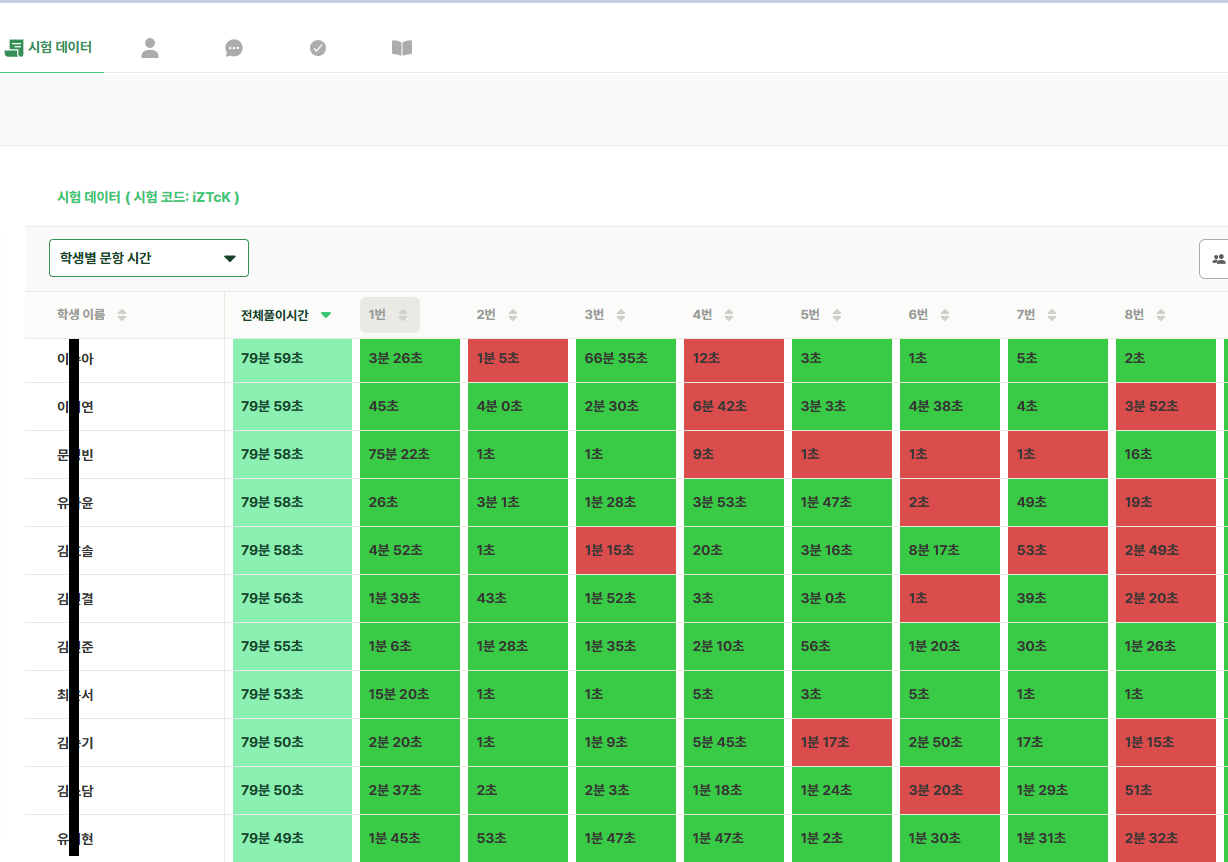Expand the 학생별 문항 시간 dropdown
This screenshot has width=1228, height=862.
[x=149, y=258]
